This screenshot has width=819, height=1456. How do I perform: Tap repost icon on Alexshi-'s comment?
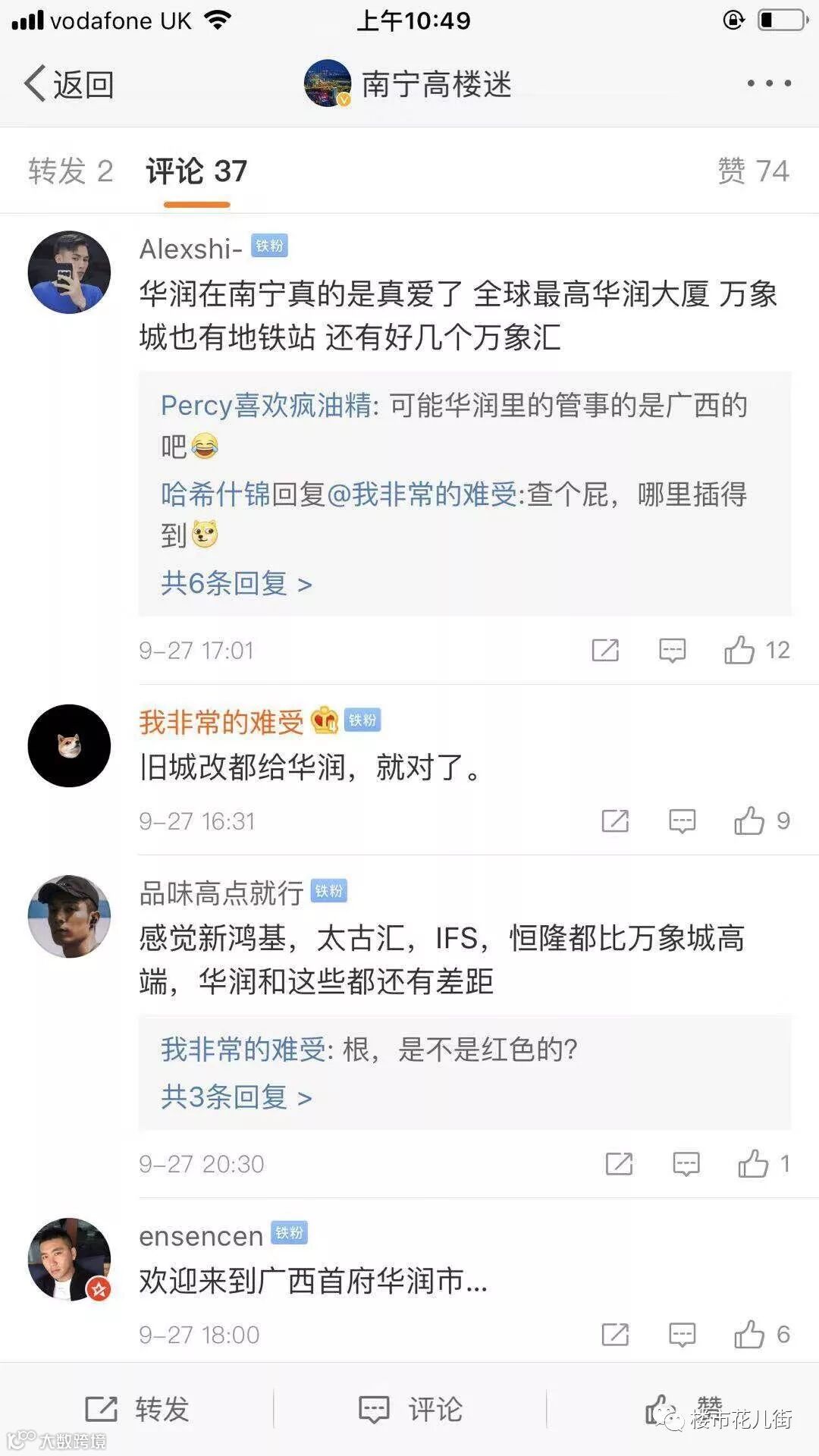(605, 650)
